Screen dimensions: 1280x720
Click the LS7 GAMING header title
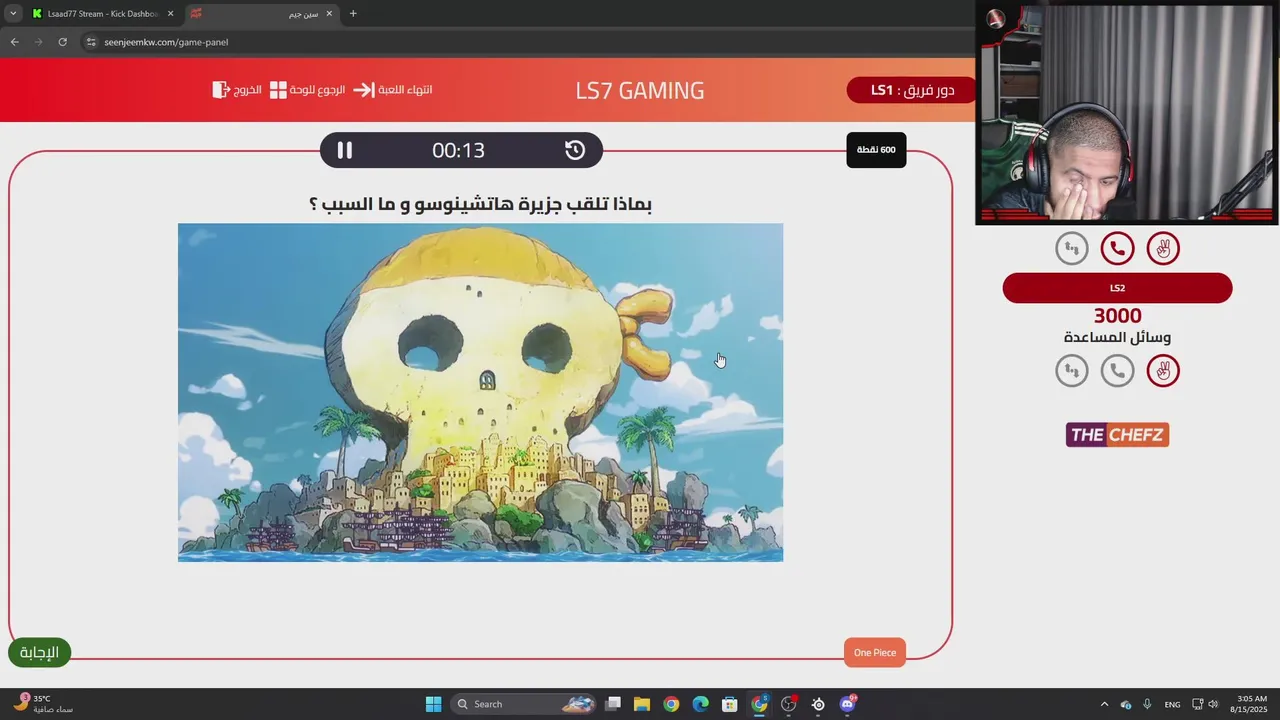[x=640, y=90]
